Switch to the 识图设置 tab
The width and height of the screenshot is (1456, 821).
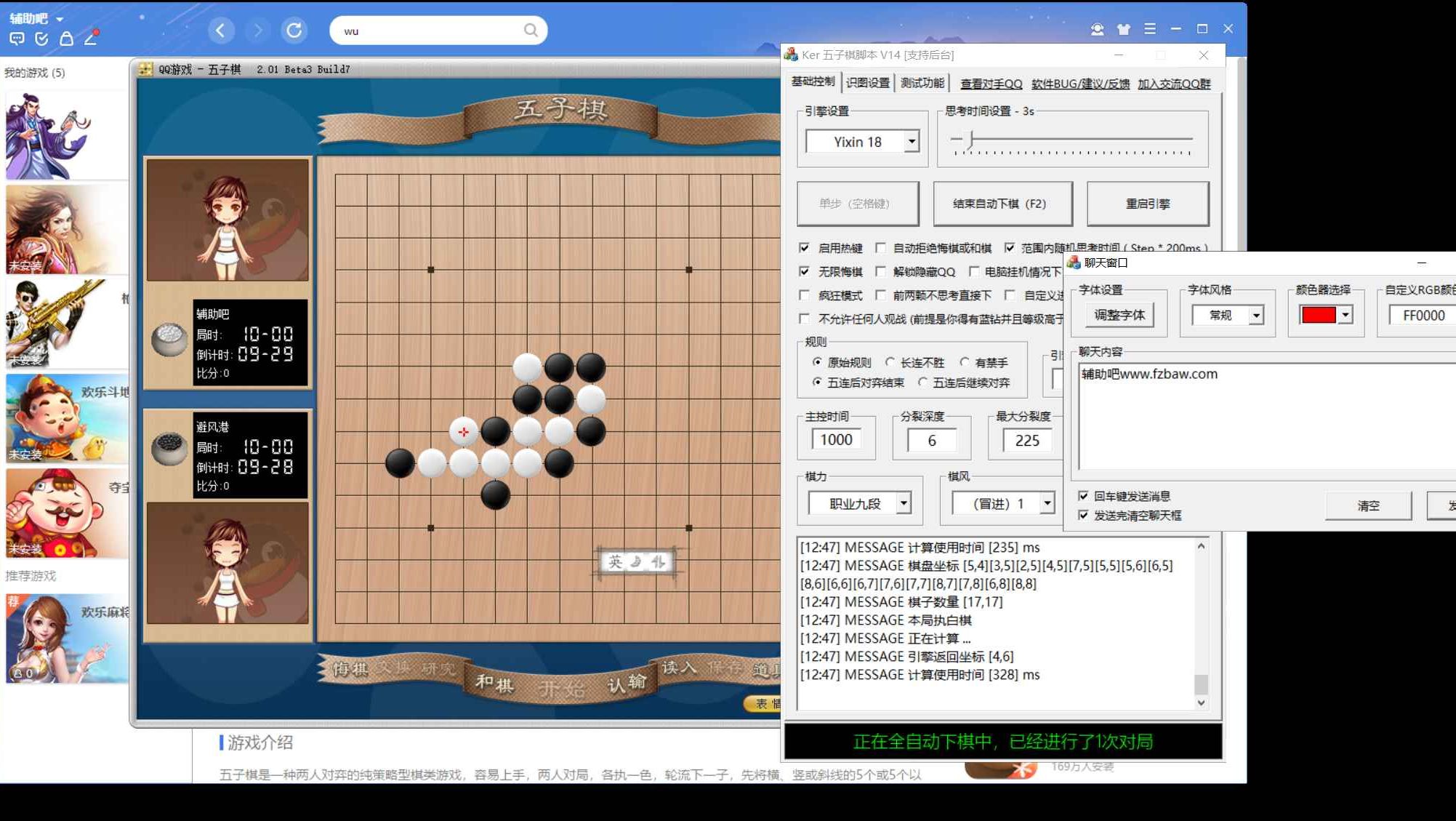[867, 83]
